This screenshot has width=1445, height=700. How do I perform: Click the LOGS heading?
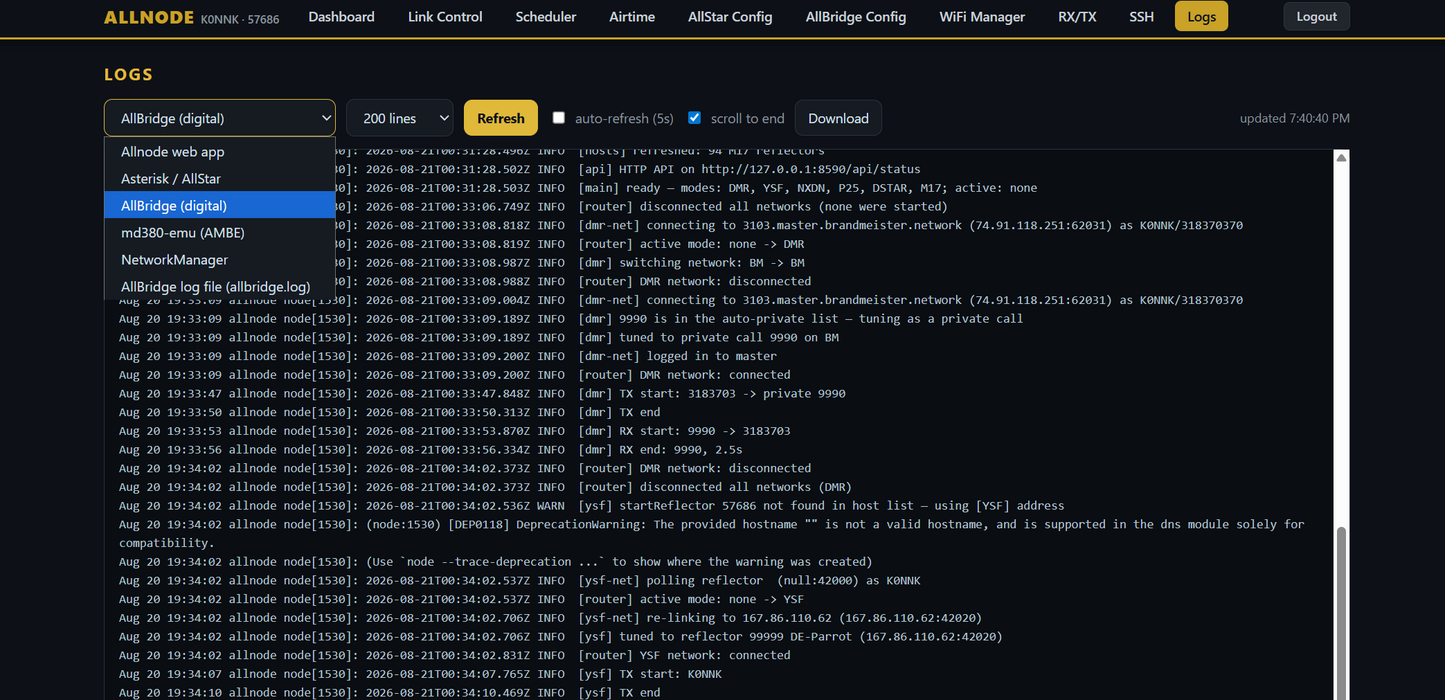(x=128, y=75)
